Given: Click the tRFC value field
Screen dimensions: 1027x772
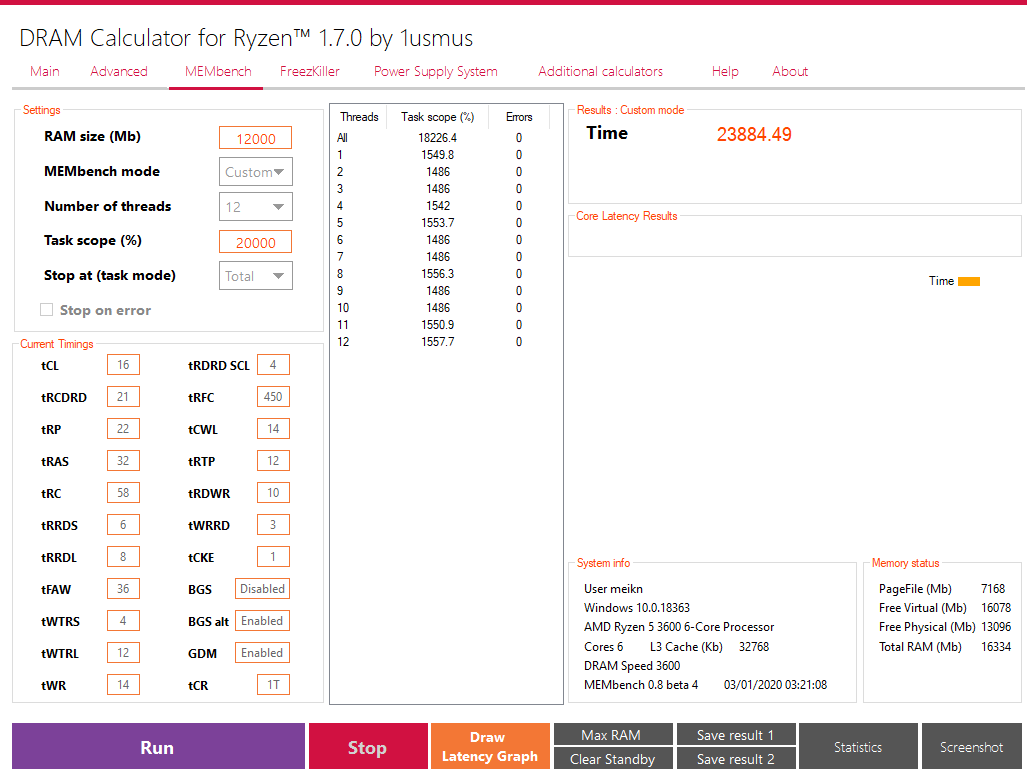Looking at the screenshot, I should tap(273, 397).
